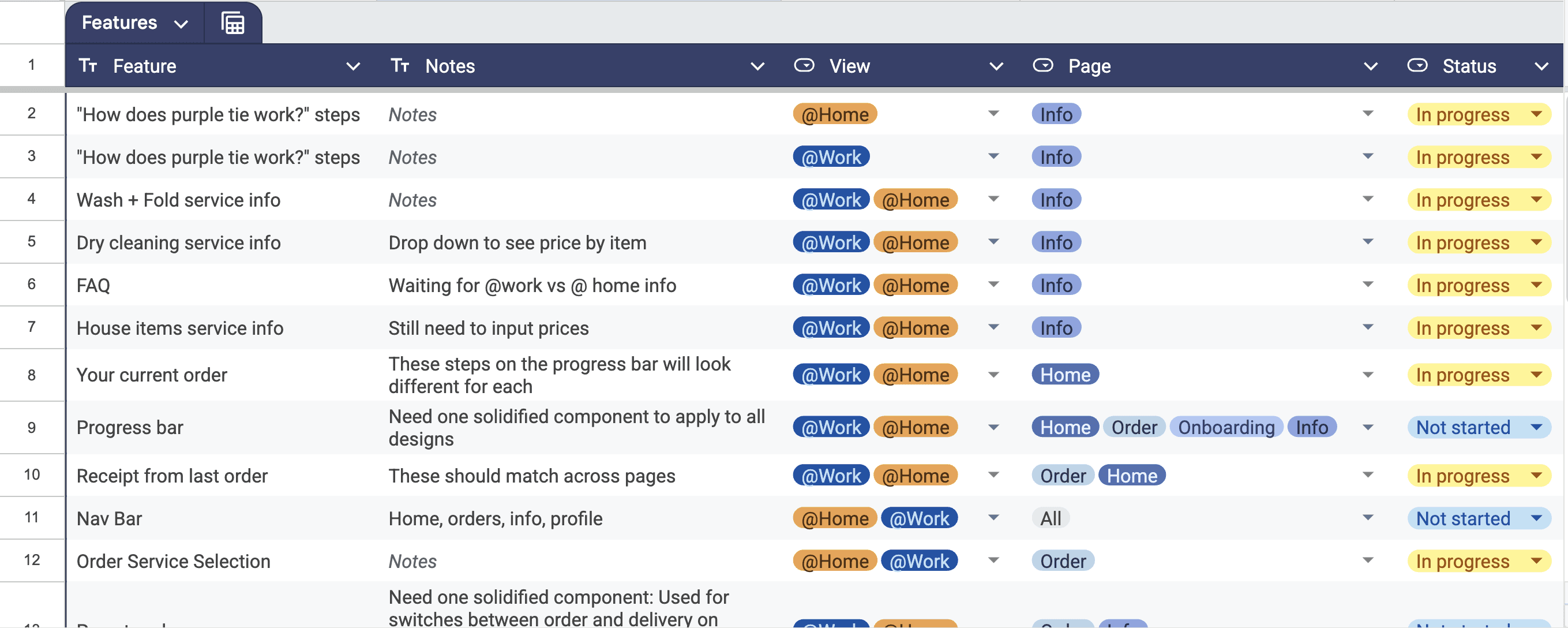Open Status dropdown for Progress bar row
Image resolution: width=1568 pixels, height=628 pixels.
(x=1536, y=427)
